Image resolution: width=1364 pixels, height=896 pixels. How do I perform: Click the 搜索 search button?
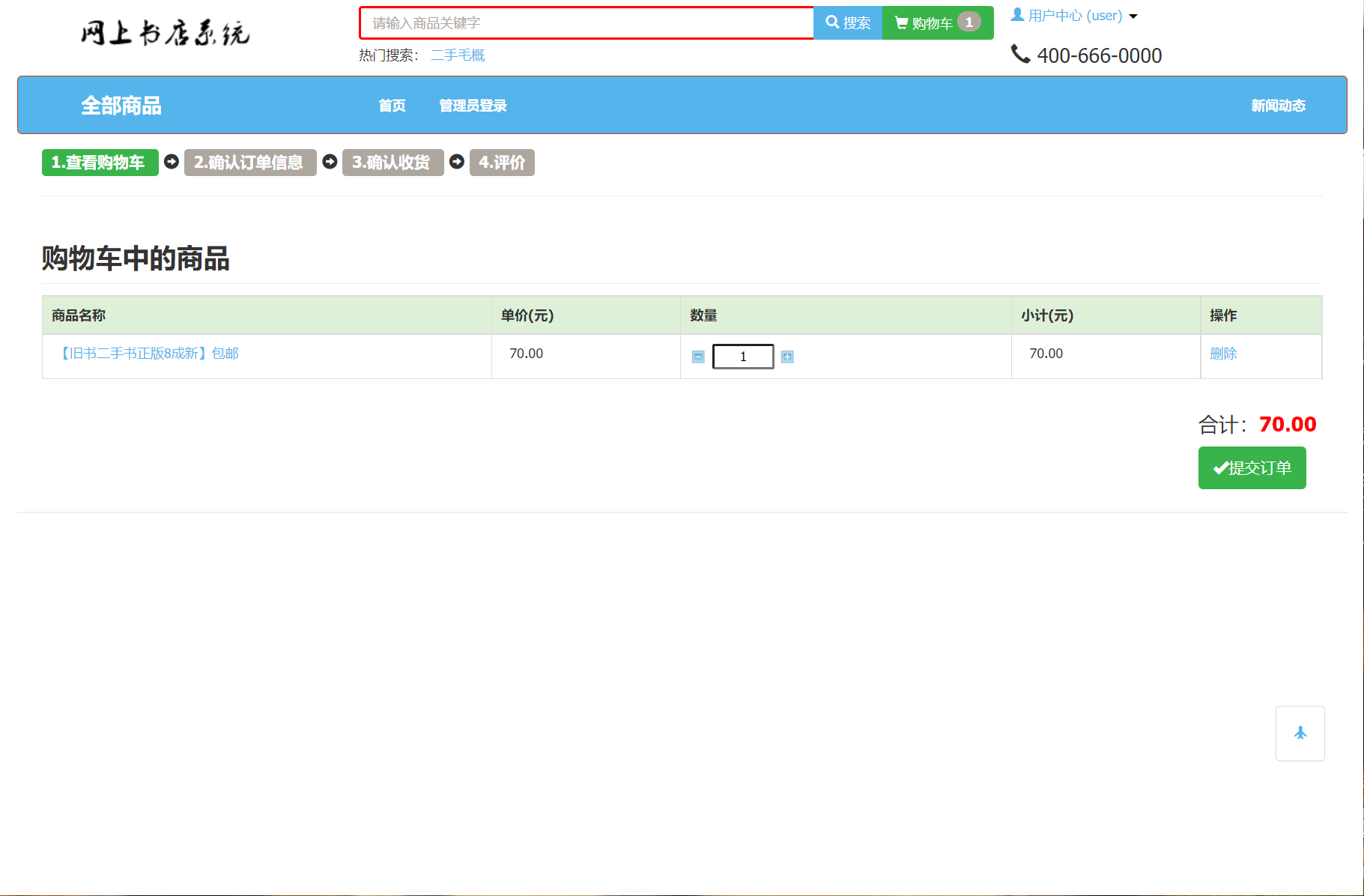click(848, 22)
